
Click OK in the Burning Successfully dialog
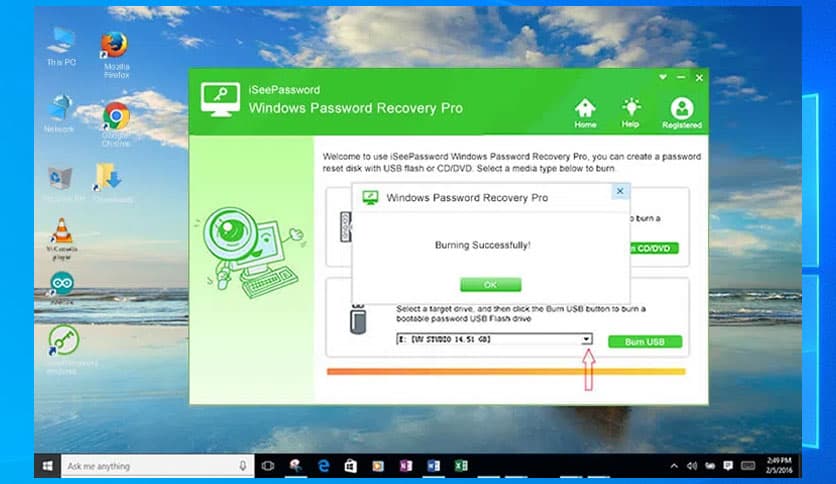click(x=491, y=285)
